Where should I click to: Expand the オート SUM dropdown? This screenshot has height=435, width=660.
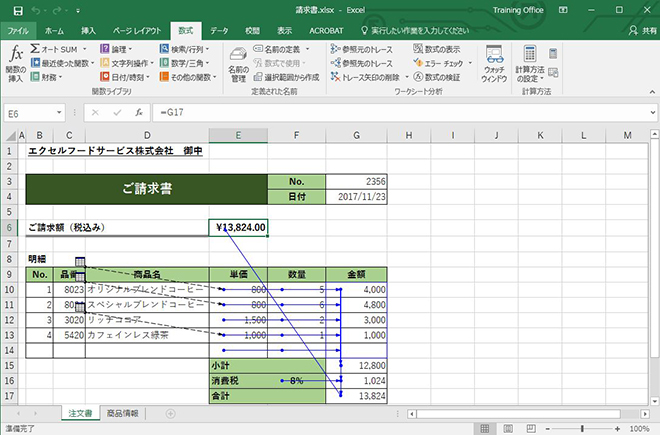[85, 48]
